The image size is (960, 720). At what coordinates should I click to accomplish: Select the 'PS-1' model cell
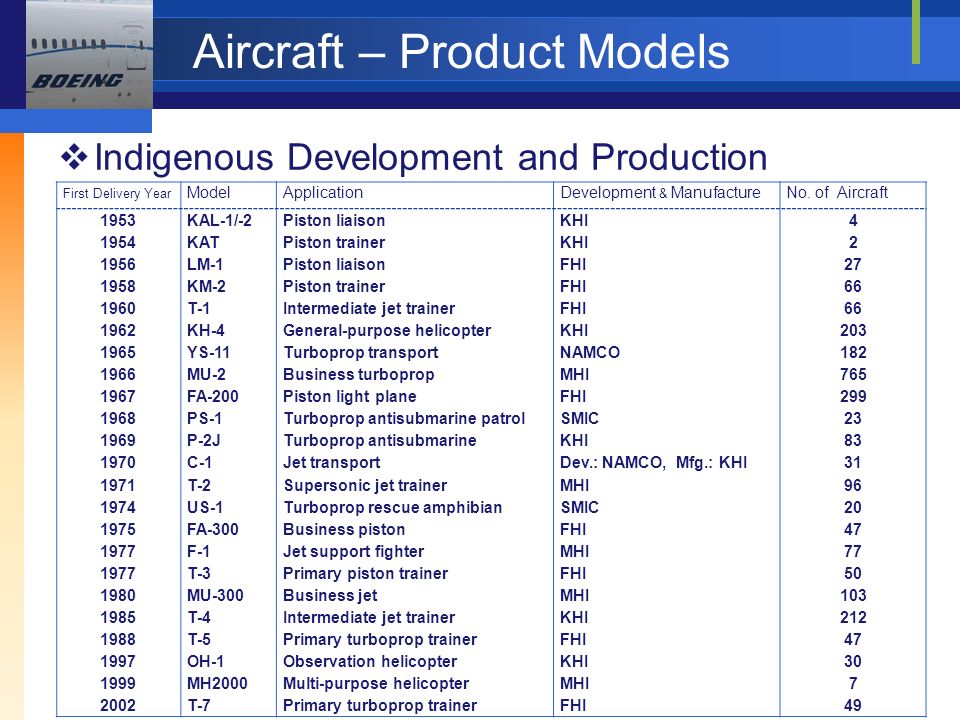click(x=204, y=419)
